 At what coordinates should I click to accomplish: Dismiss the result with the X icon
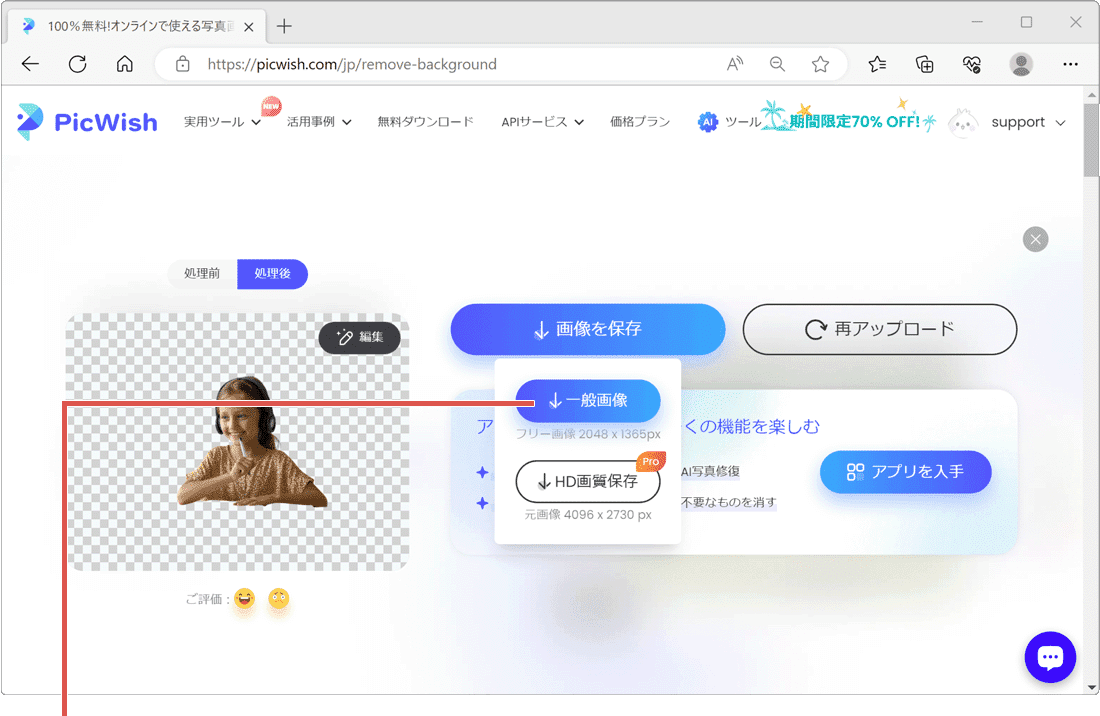click(x=1035, y=239)
